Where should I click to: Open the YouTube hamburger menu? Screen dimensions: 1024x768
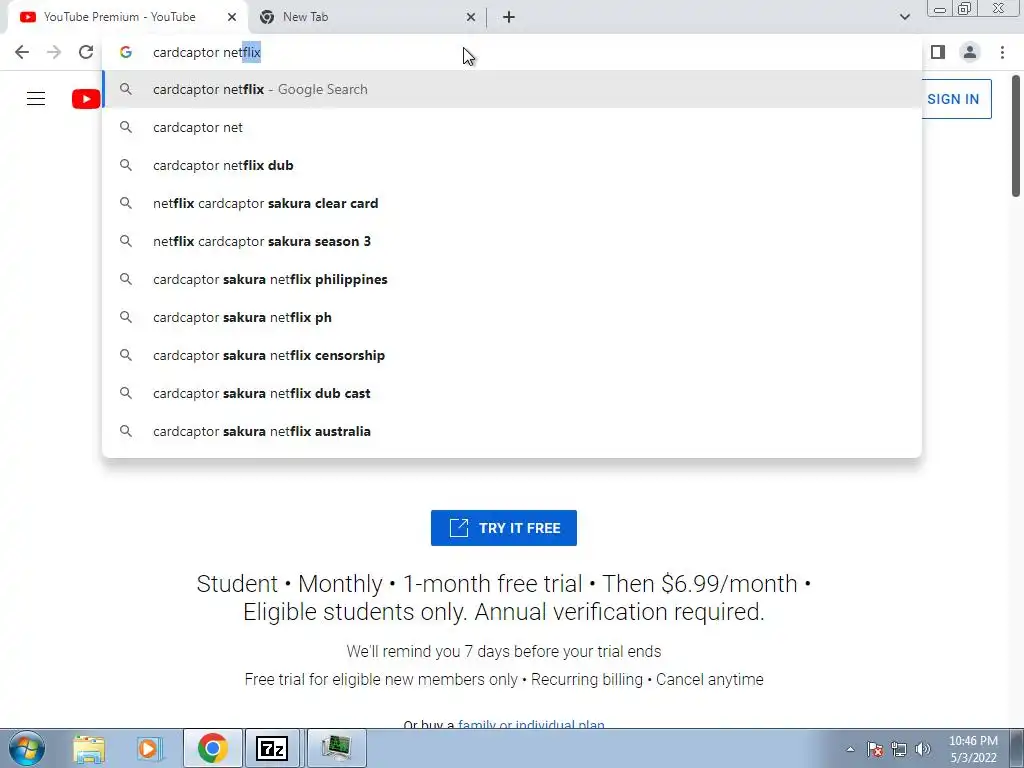pos(36,99)
